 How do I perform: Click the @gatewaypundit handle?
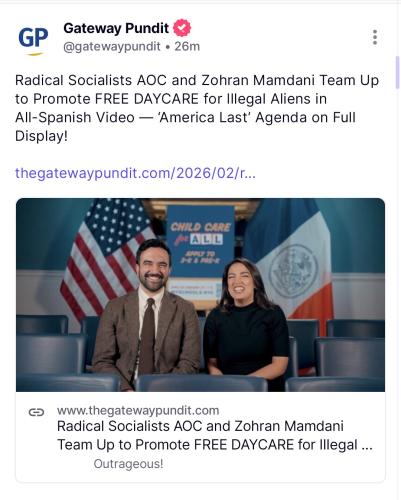pyautogui.click(x=112, y=47)
